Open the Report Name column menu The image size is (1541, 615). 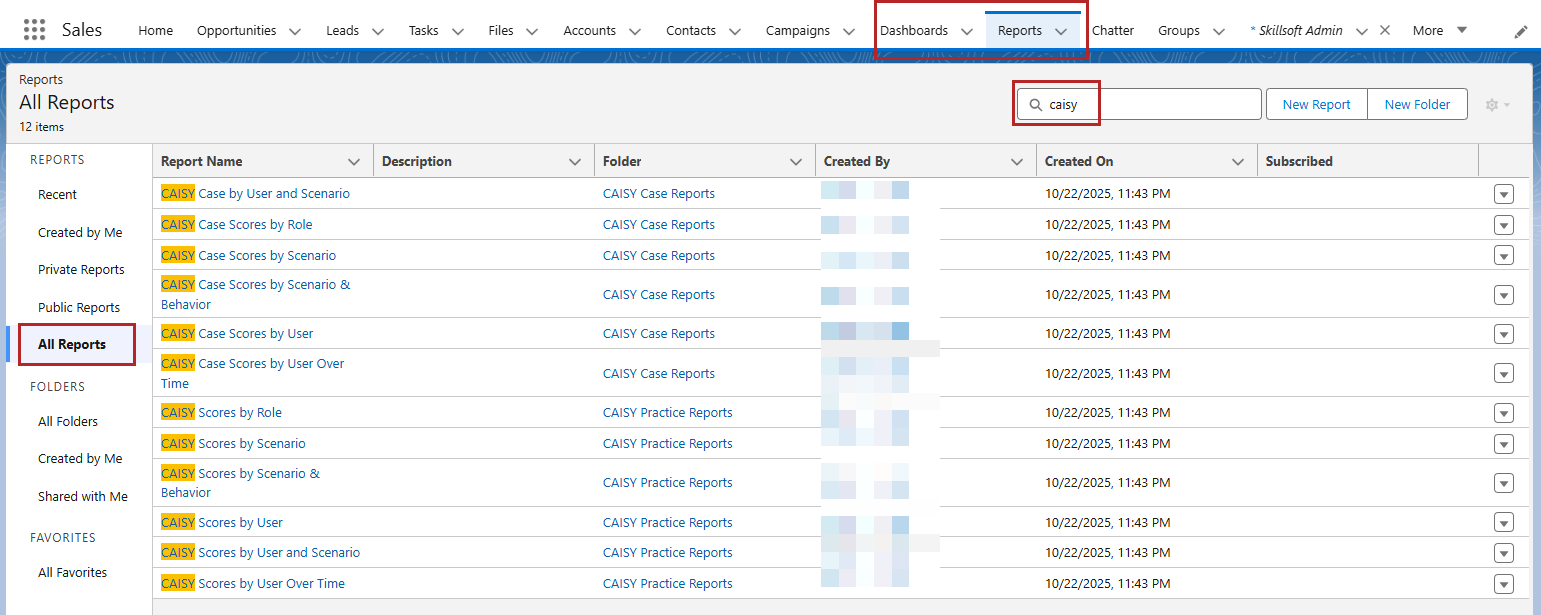pyautogui.click(x=354, y=162)
